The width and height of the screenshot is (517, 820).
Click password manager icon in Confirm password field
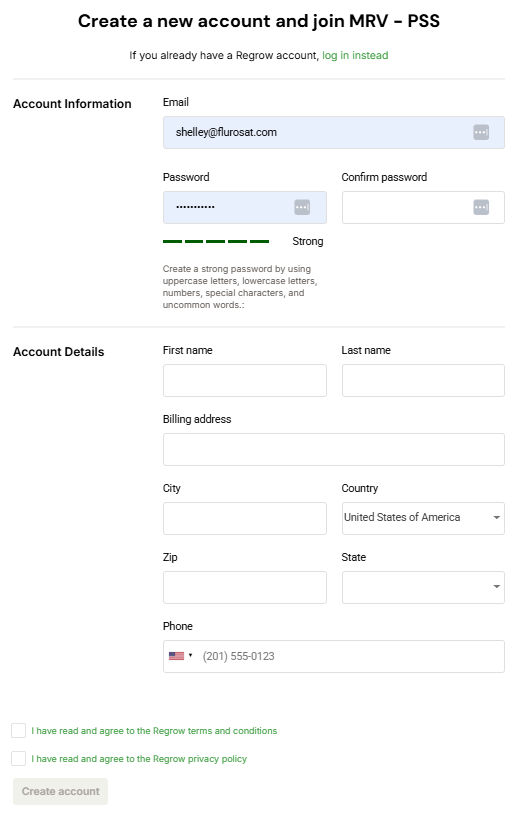[x=481, y=207]
